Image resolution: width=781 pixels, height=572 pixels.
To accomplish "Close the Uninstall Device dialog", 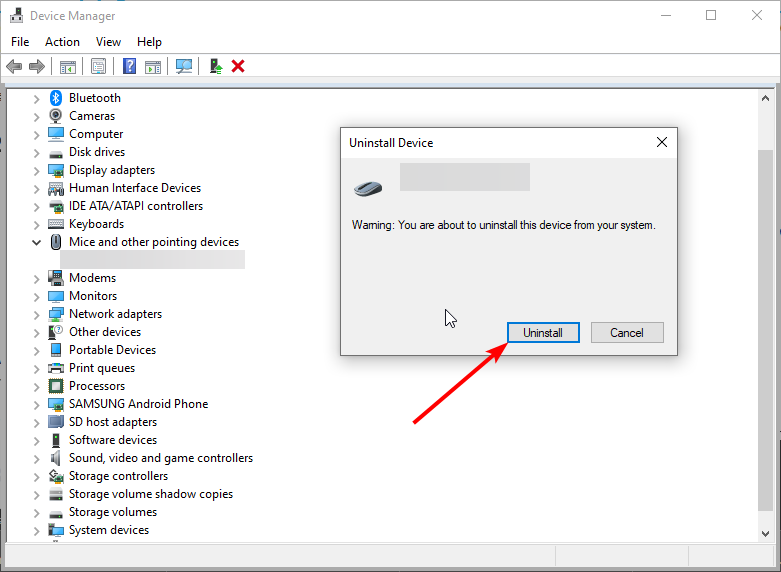I will click(x=662, y=143).
